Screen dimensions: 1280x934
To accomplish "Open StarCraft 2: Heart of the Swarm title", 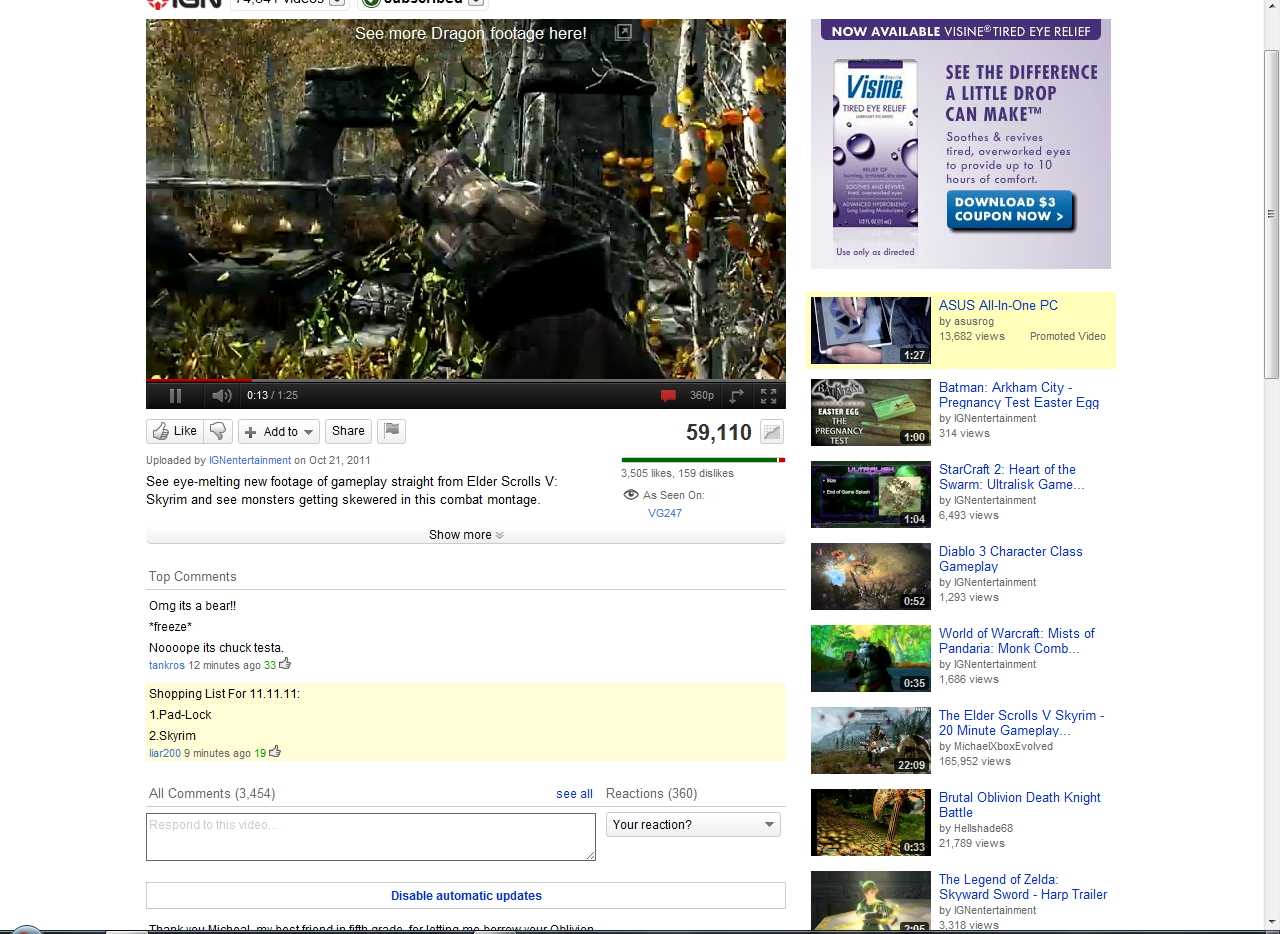I will [1012, 477].
